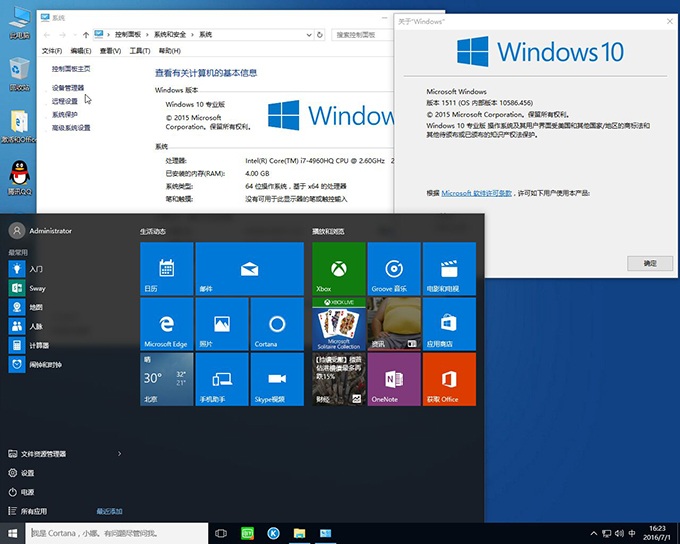
Task: Open the Mail (邮件) tile
Action: (x=249, y=268)
